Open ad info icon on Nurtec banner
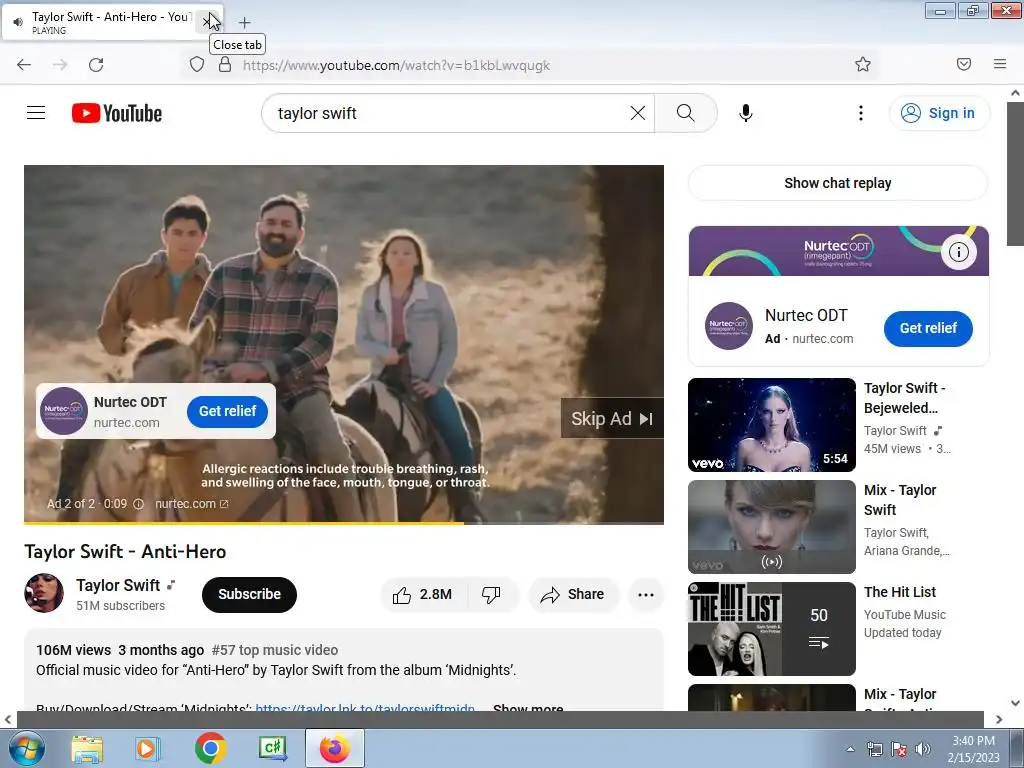Image resolution: width=1024 pixels, height=768 pixels. pyautogui.click(x=958, y=251)
